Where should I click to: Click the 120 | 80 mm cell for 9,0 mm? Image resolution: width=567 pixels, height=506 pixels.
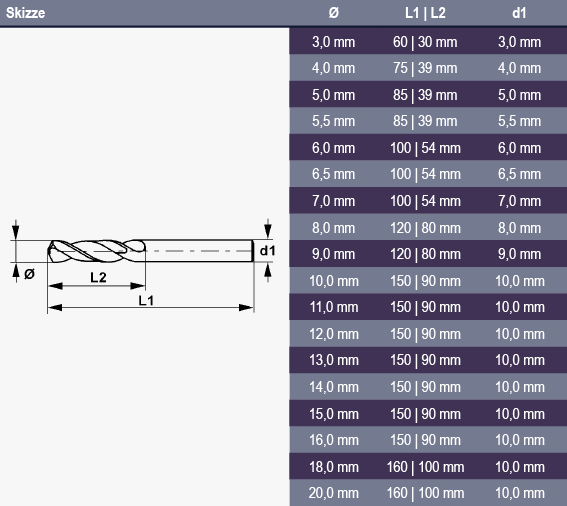[425, 254]
